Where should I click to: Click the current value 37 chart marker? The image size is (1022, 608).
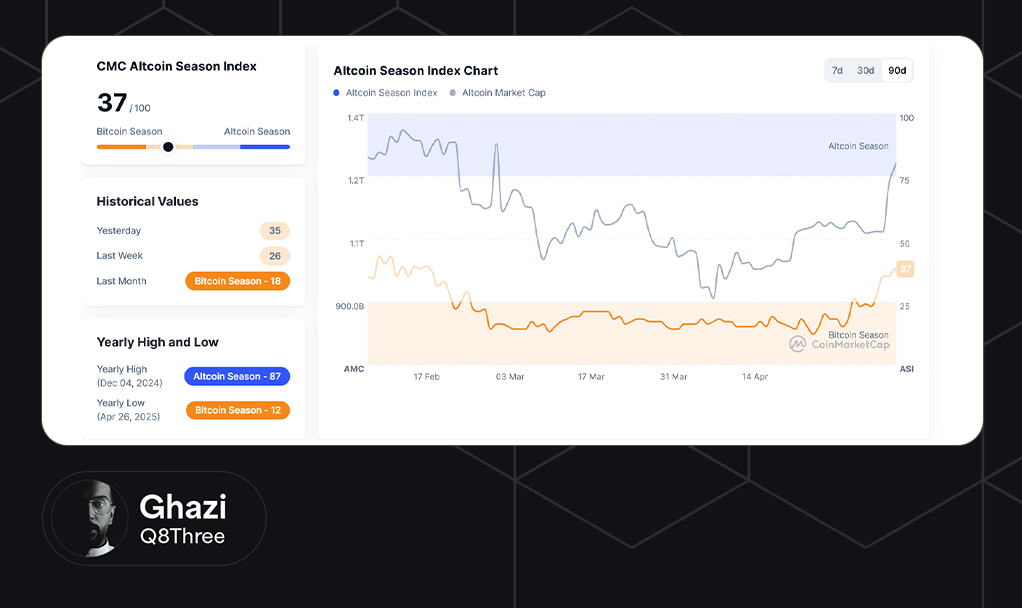click(905, 269)
